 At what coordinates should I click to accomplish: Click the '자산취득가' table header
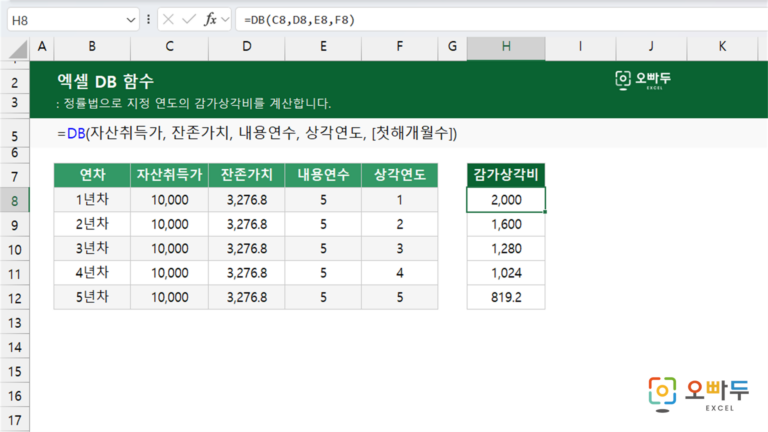[x=169, y=175]
